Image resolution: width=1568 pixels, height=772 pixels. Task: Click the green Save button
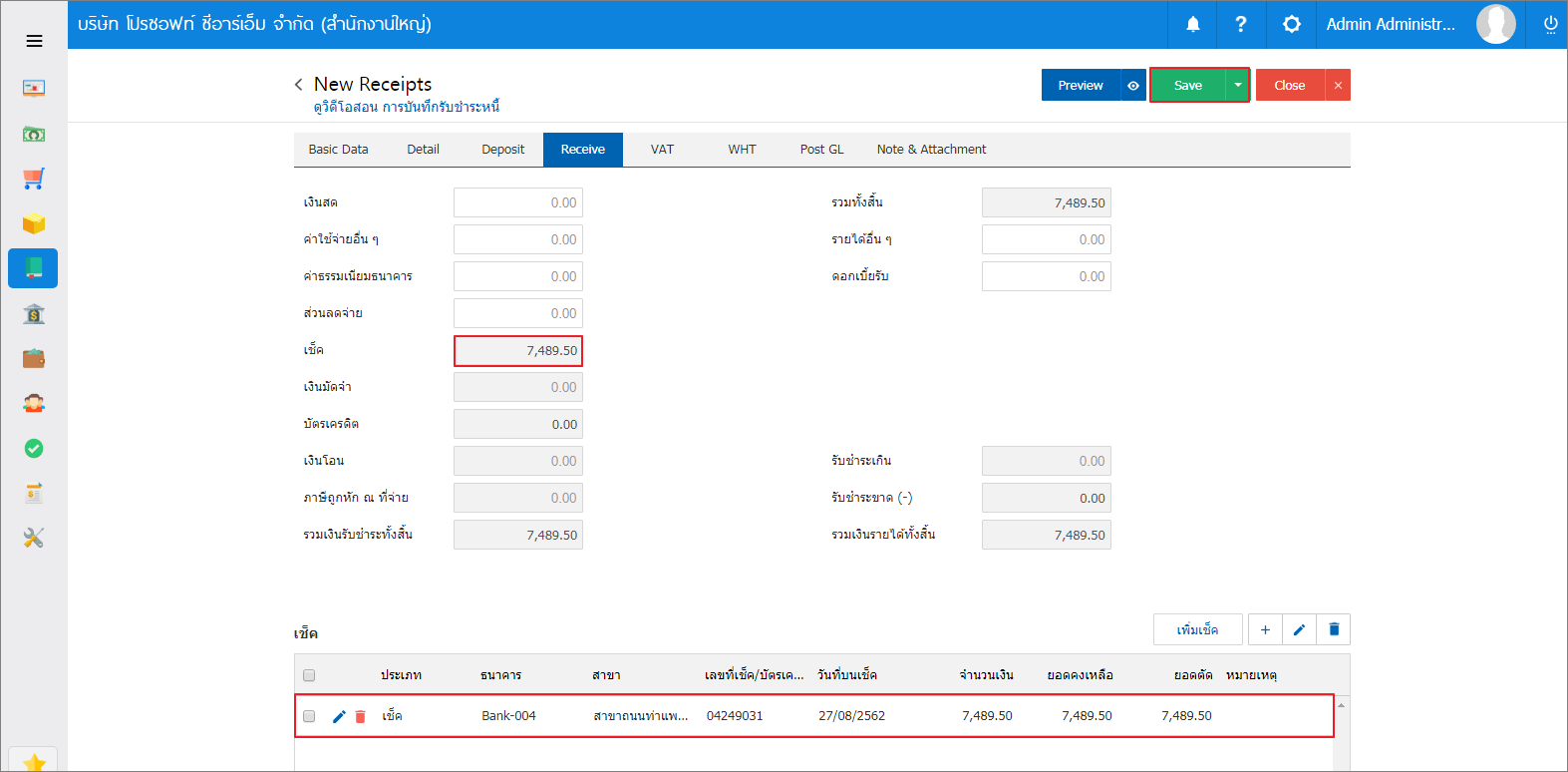(1187, 85)
